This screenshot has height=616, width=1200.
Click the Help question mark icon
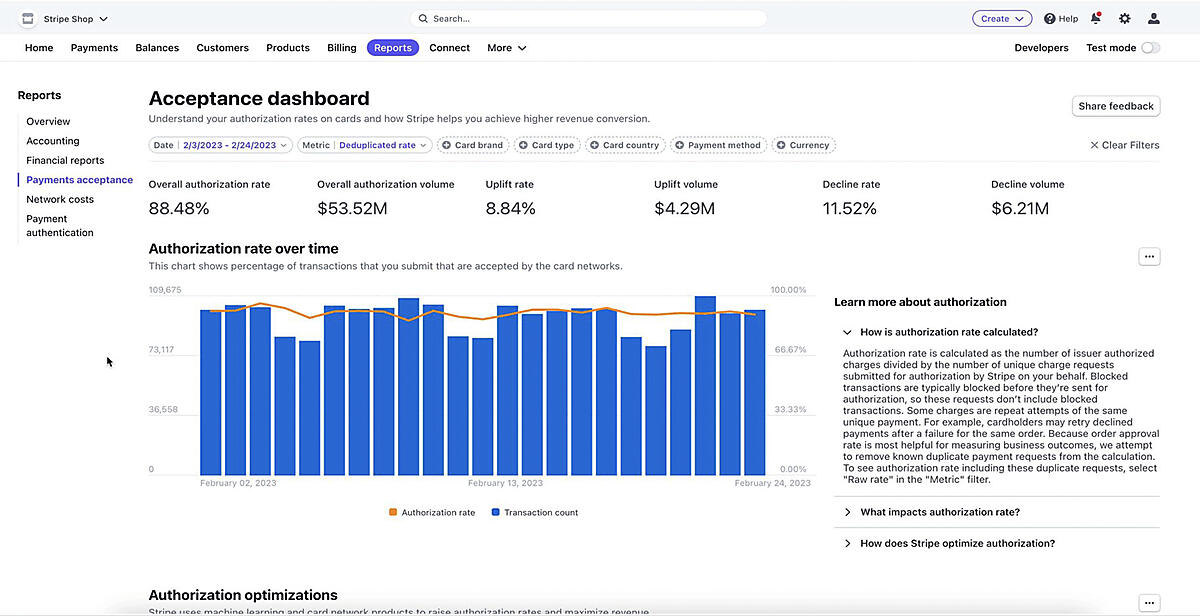click(1050, 19)
